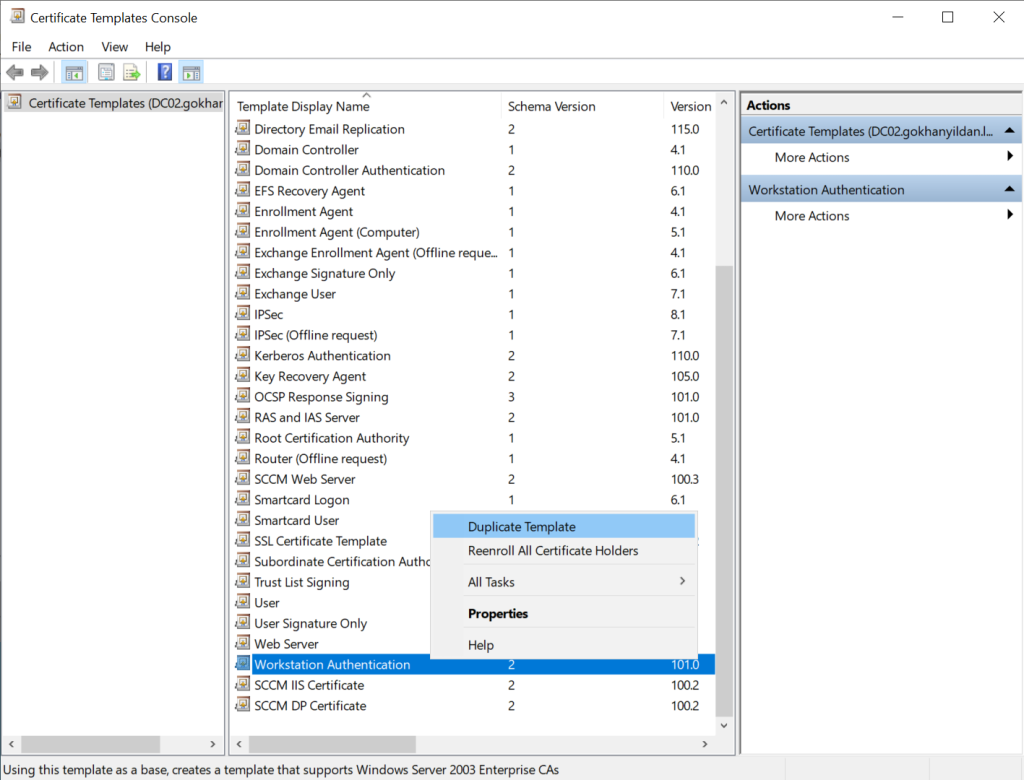
Task: Click the Smartcard Logon template icon
Action: point(243,498)
